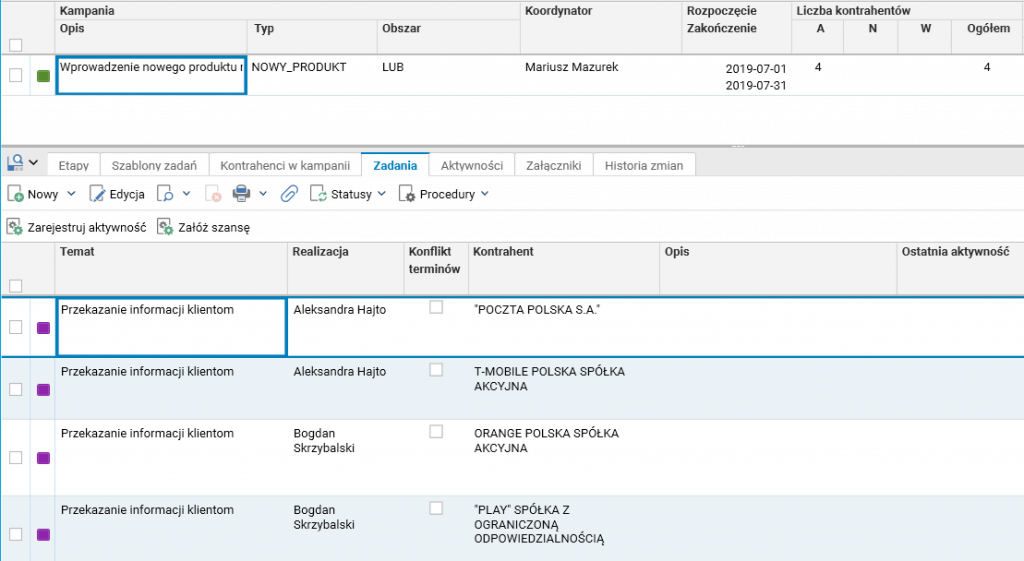Click the Załóż szansę button
The width and height of the screenshot is (1024, 561).
pyautogui.click(x=203, y=227)
